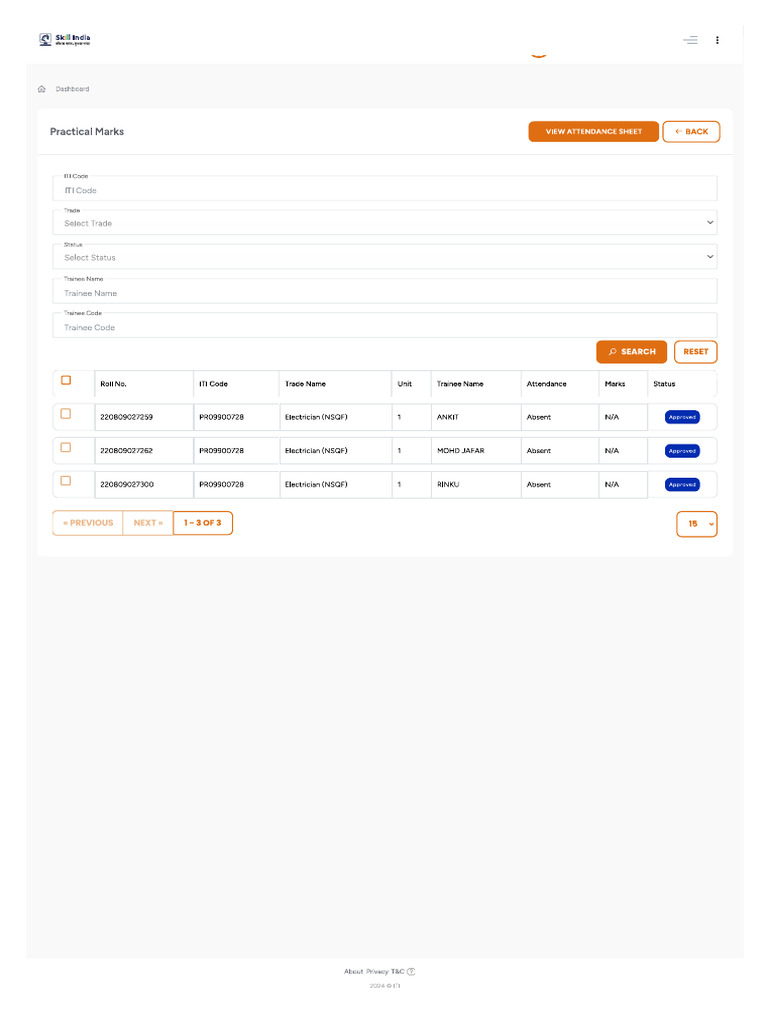Click the Attendance column header
The image size is (768, 1024).
[547, 384]
